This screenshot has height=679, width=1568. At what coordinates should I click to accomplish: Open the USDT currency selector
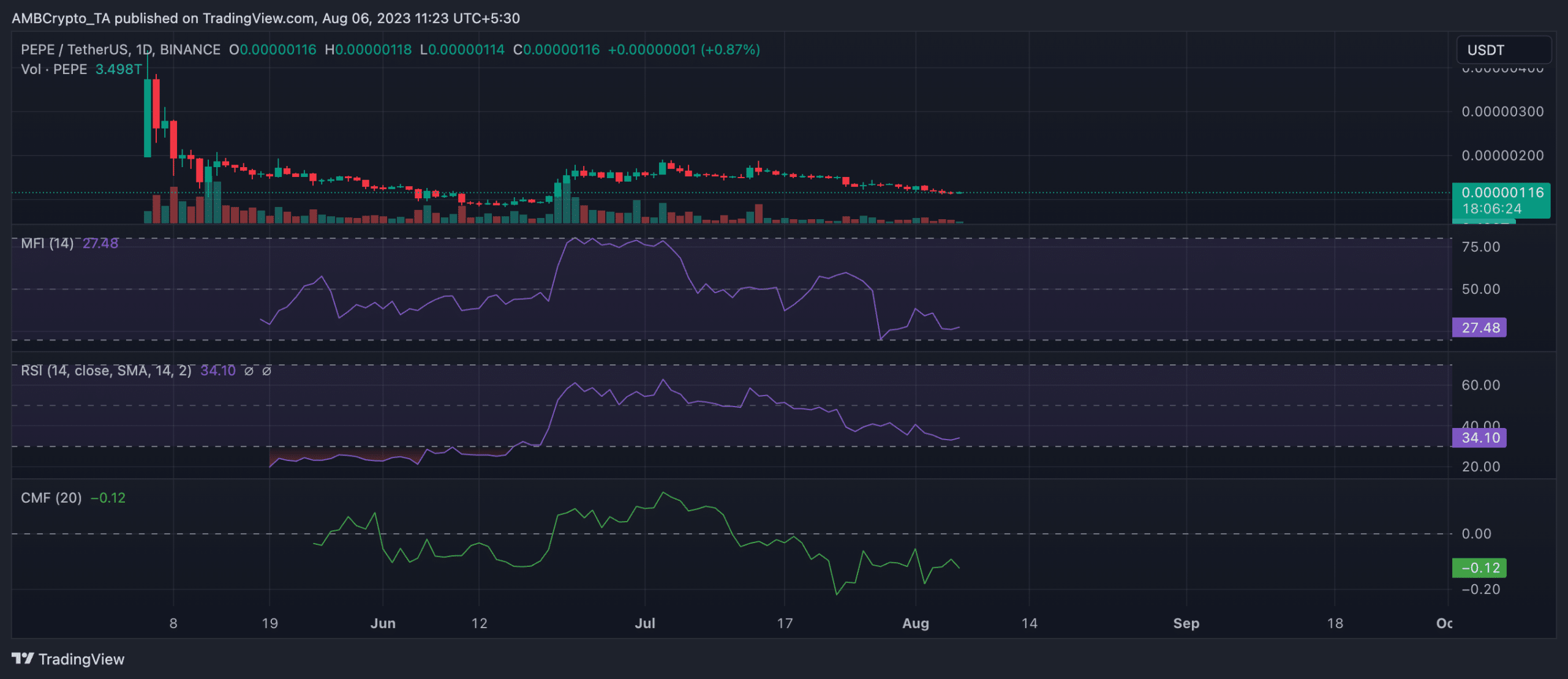coord(1503,50)
